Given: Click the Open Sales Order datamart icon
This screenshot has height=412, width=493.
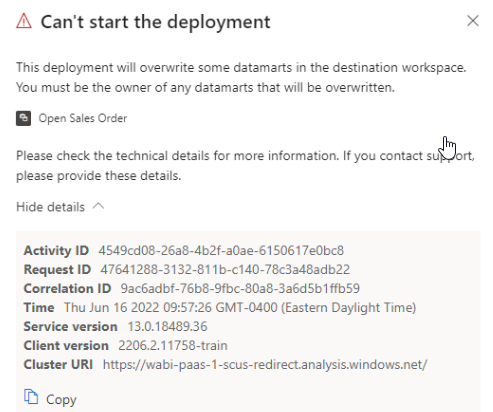Looking at the screenshot, I should pos(23,118).
